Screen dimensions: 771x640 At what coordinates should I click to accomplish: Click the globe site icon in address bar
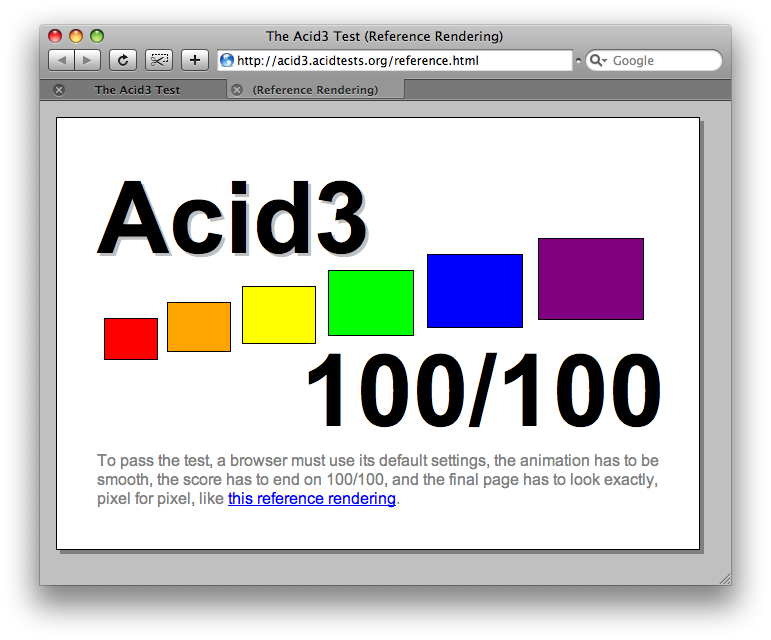tap(227, 60)
